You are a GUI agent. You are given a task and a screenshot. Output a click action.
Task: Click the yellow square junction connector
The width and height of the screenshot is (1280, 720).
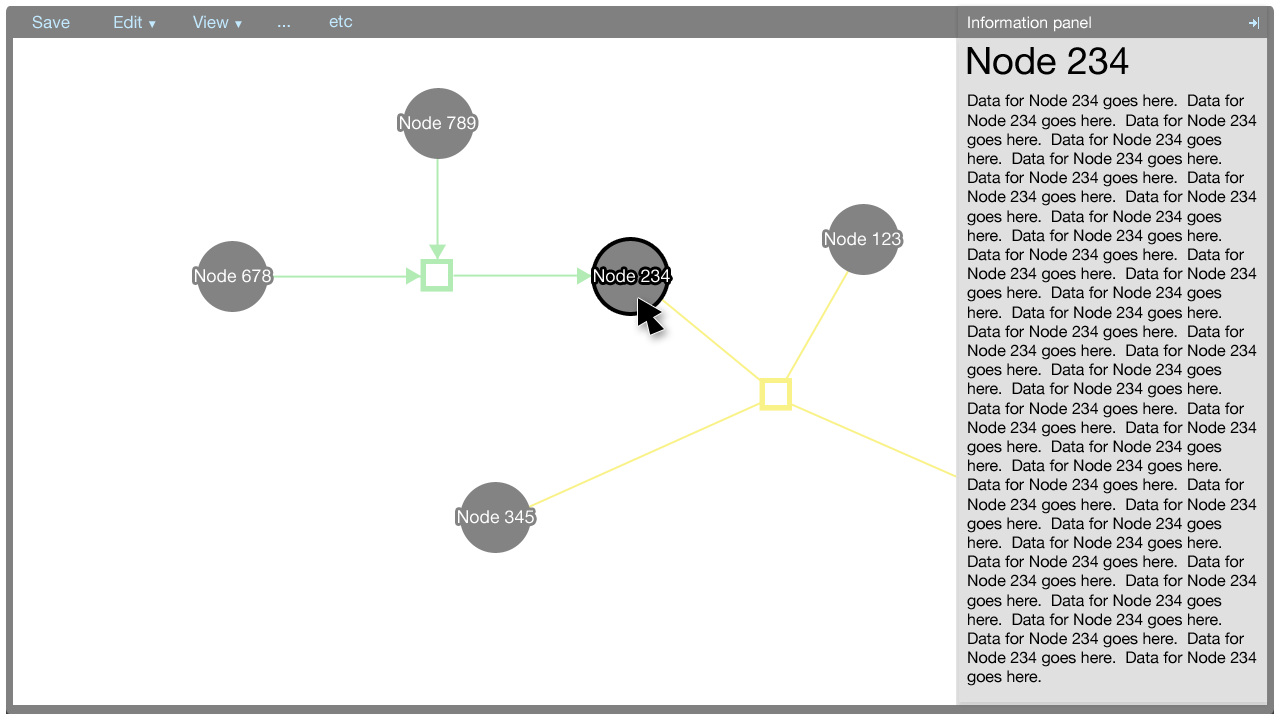776,394
